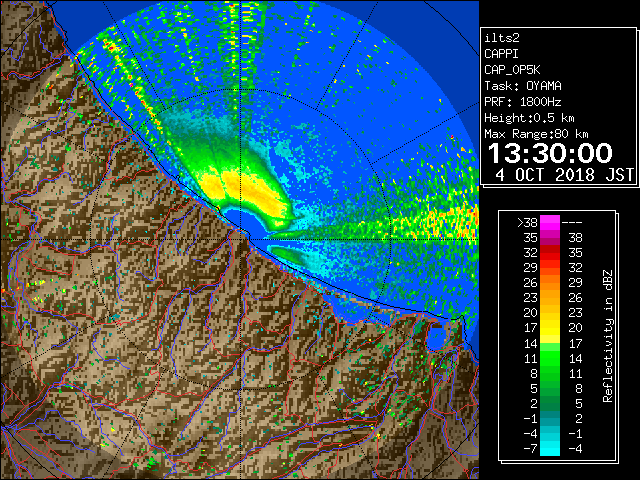
Task: Click the orange 26 dBZ legend swatch
Action: coord(550,283)
